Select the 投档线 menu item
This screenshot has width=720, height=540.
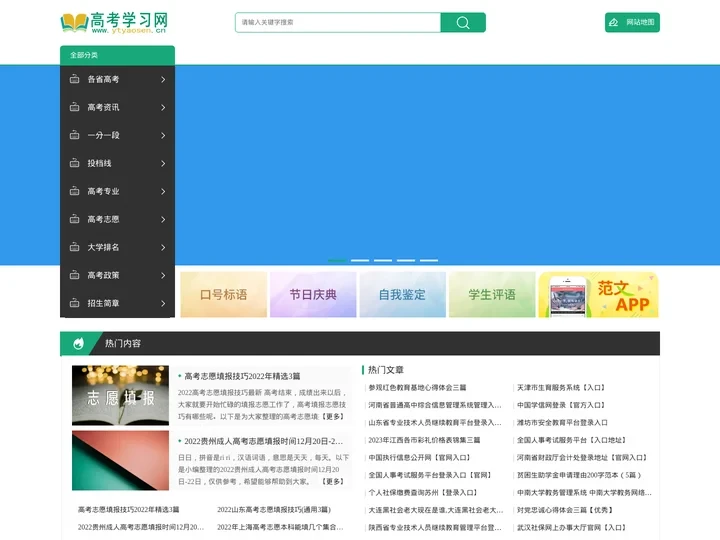tap(117, 163)
